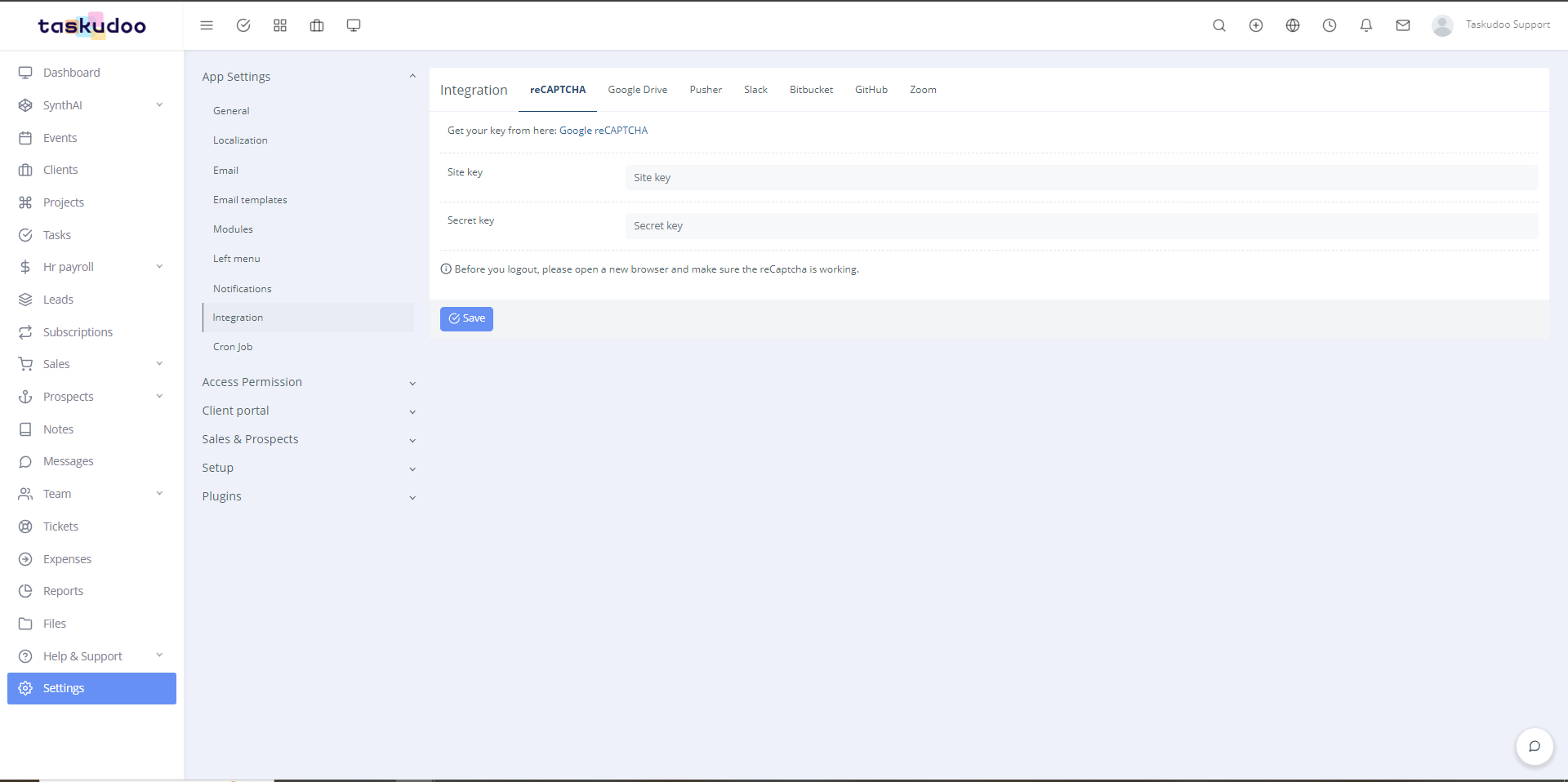Screen dimensions: 1568x782
Task: Open the chat bubble floating button
Action: pyautogui.click(x=1535, y=746)
